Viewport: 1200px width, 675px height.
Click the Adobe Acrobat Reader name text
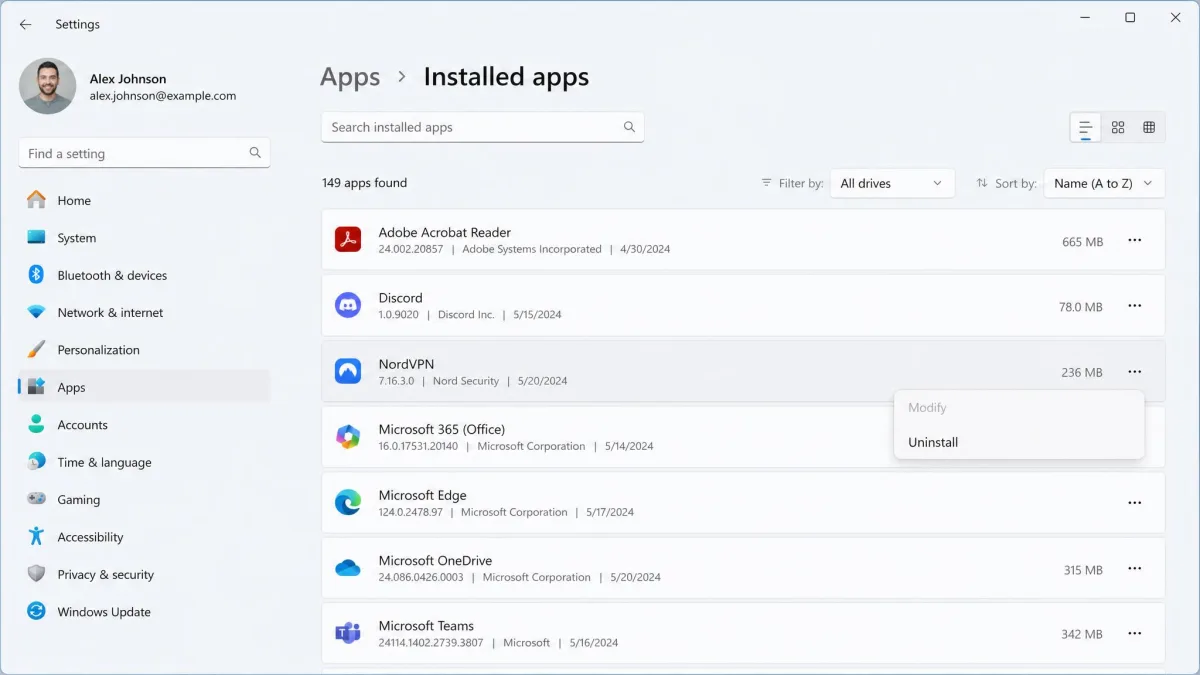pos(444,232)
